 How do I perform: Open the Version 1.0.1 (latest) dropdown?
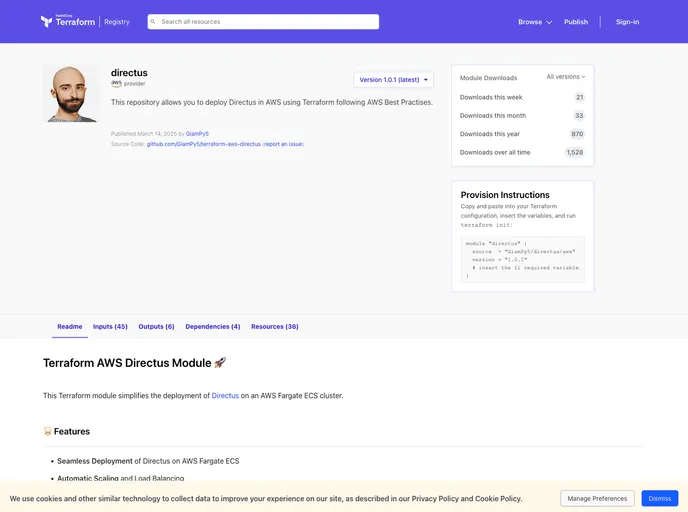tap(393, 80)
